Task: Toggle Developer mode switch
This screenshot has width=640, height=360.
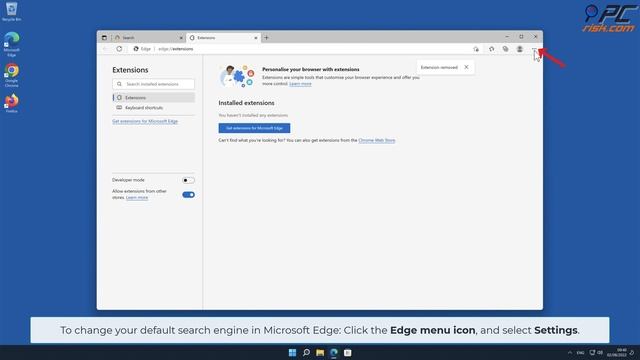Action: (x=188, y=180)
